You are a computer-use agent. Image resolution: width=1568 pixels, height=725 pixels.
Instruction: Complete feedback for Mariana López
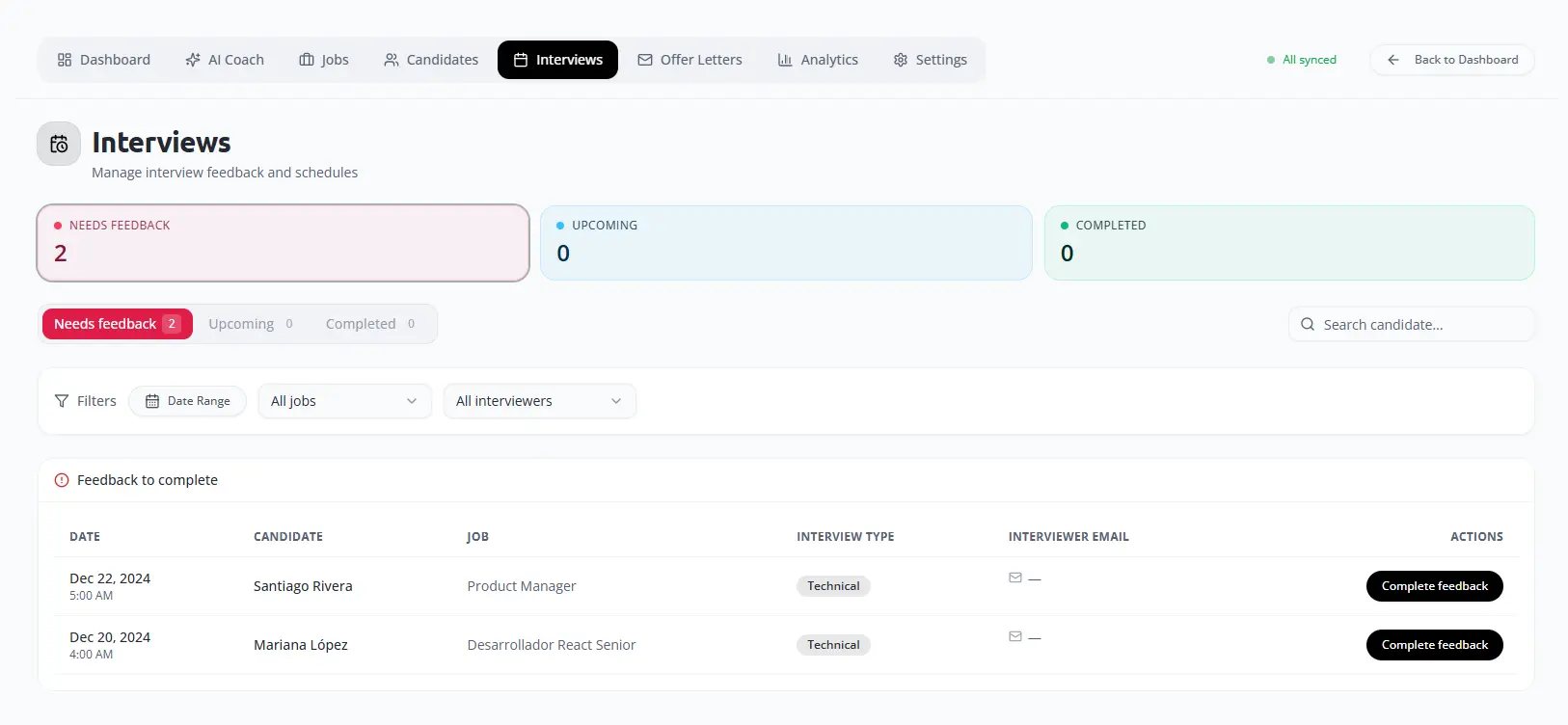point(1434,645)
